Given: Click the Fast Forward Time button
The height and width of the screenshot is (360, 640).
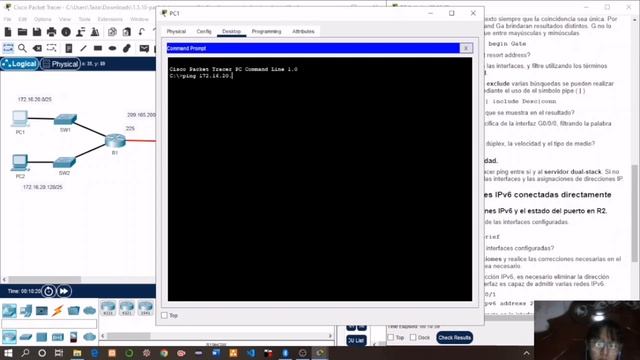Looking at the screenshot, I should point(64,291).
